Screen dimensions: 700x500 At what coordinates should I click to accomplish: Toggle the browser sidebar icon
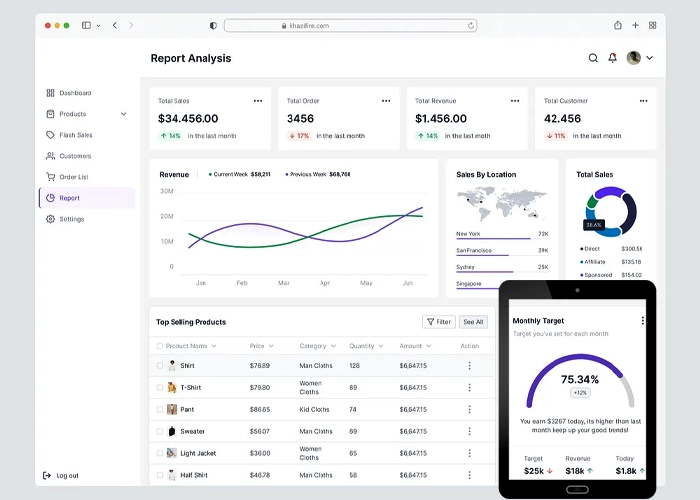(x=86, y=25)
